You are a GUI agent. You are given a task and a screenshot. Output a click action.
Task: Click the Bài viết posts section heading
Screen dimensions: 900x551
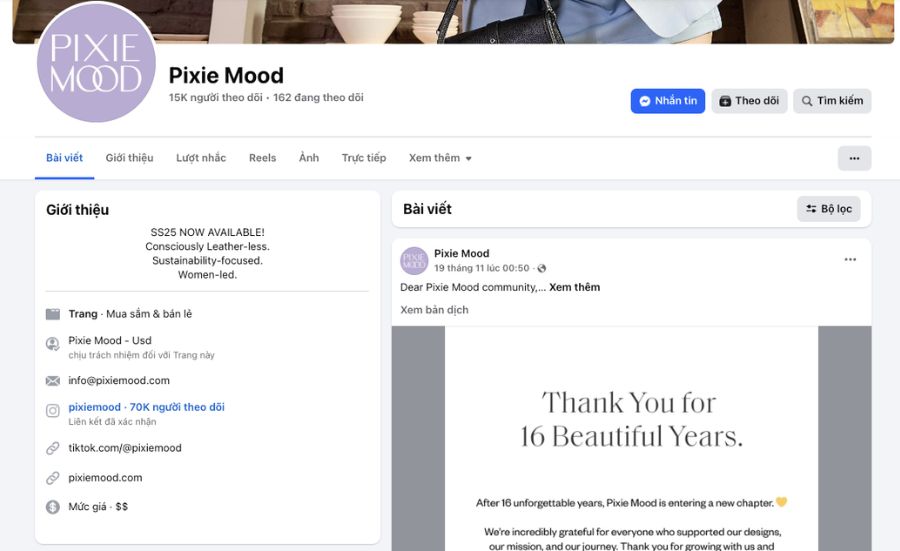(427, 209)
